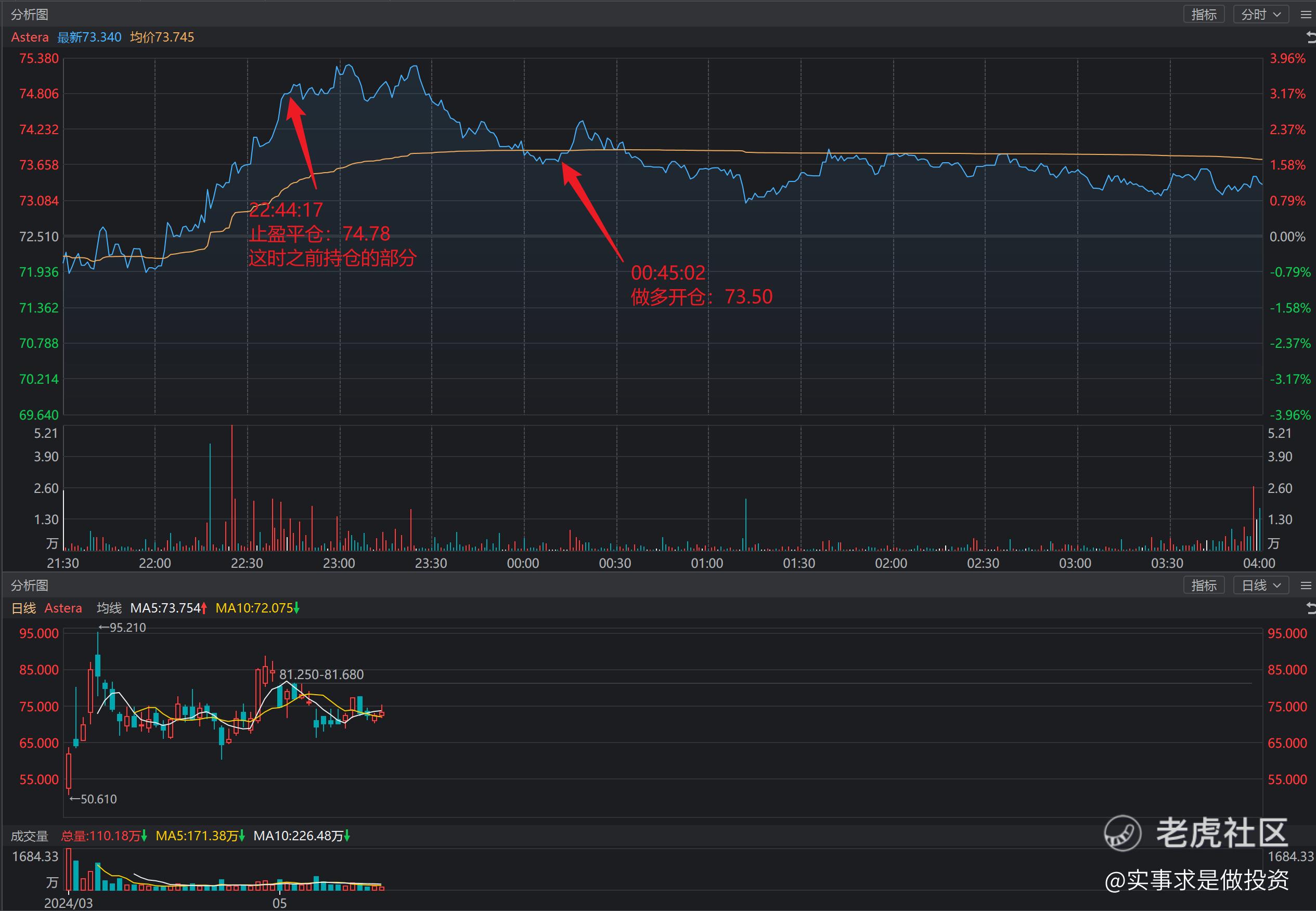The width and height of the screenshot is (1316, 911).
Task: Toggle the MA10:72.075 legend entry
Action: coord(254,608)
